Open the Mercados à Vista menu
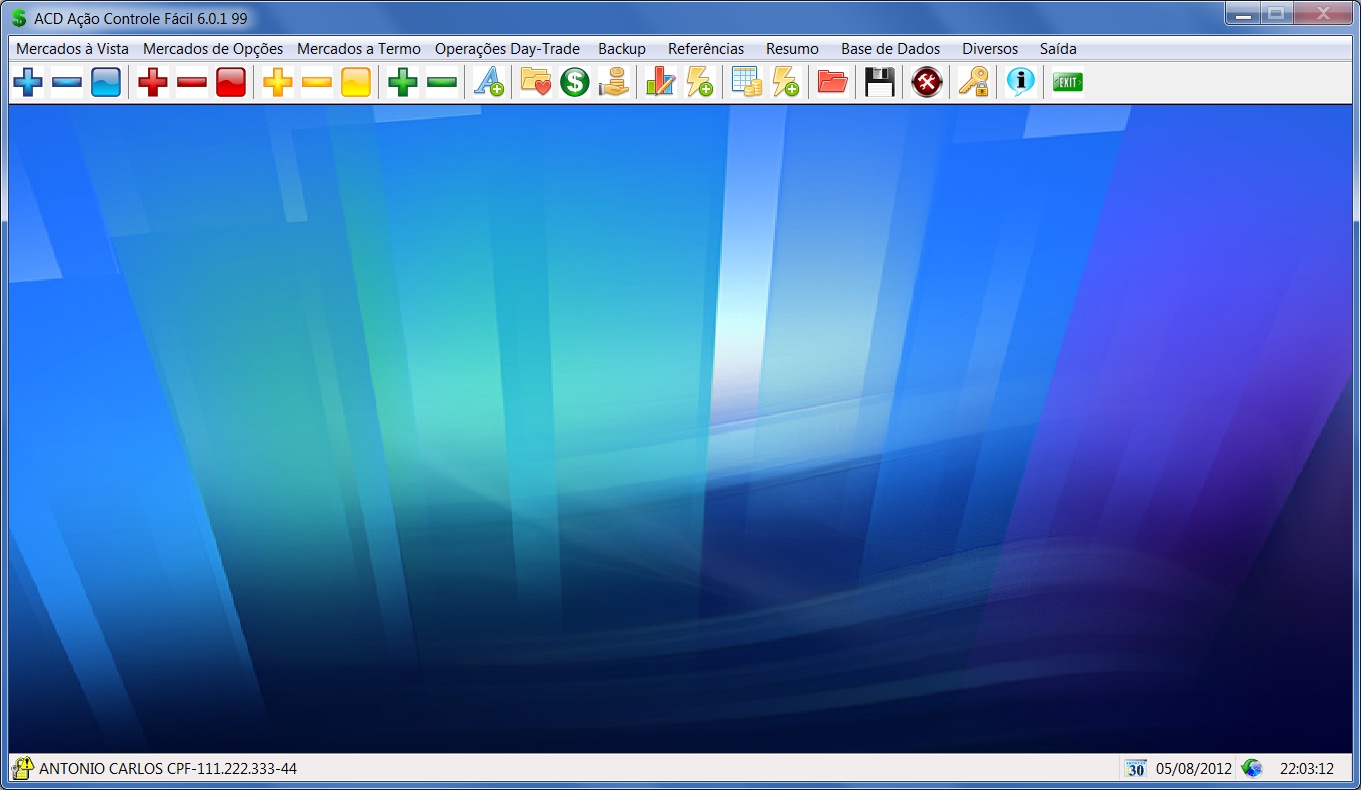Screen dimensions: 1361x790 72,48
